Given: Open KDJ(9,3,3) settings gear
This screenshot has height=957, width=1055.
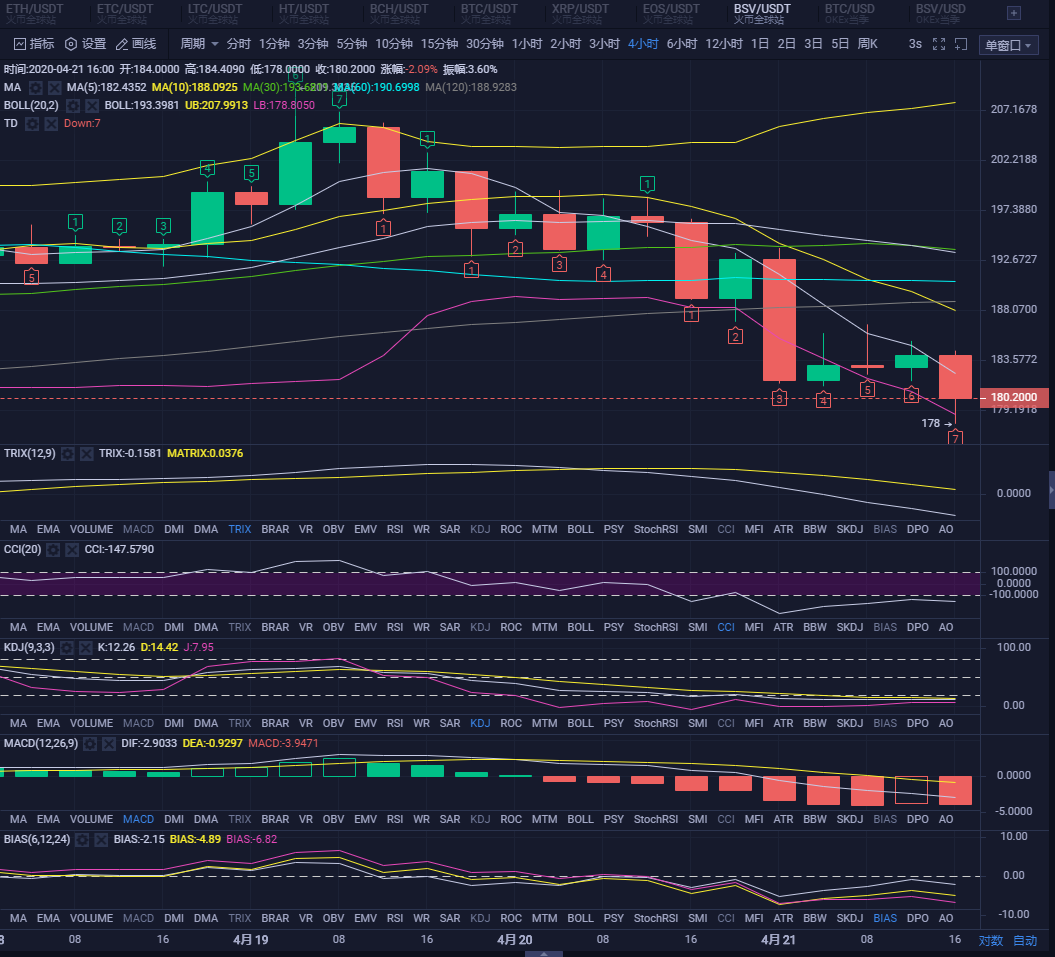Looking at the screenshot, I should click(67, 648).
